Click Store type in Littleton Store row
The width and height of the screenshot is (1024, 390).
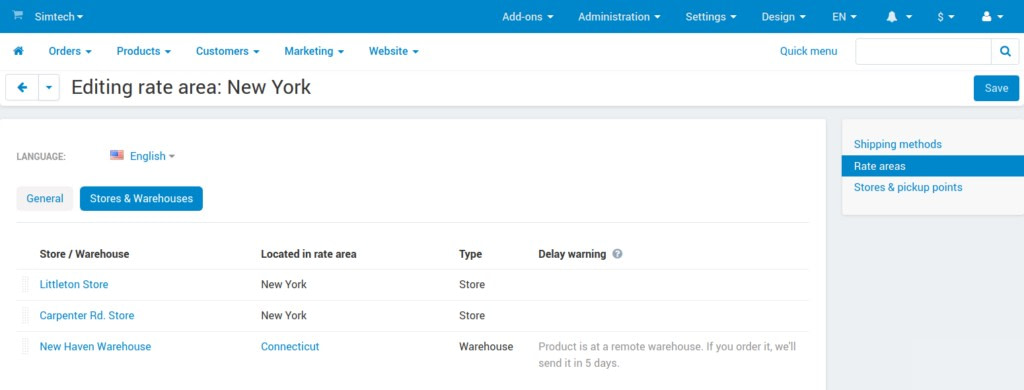pos(472,285)
